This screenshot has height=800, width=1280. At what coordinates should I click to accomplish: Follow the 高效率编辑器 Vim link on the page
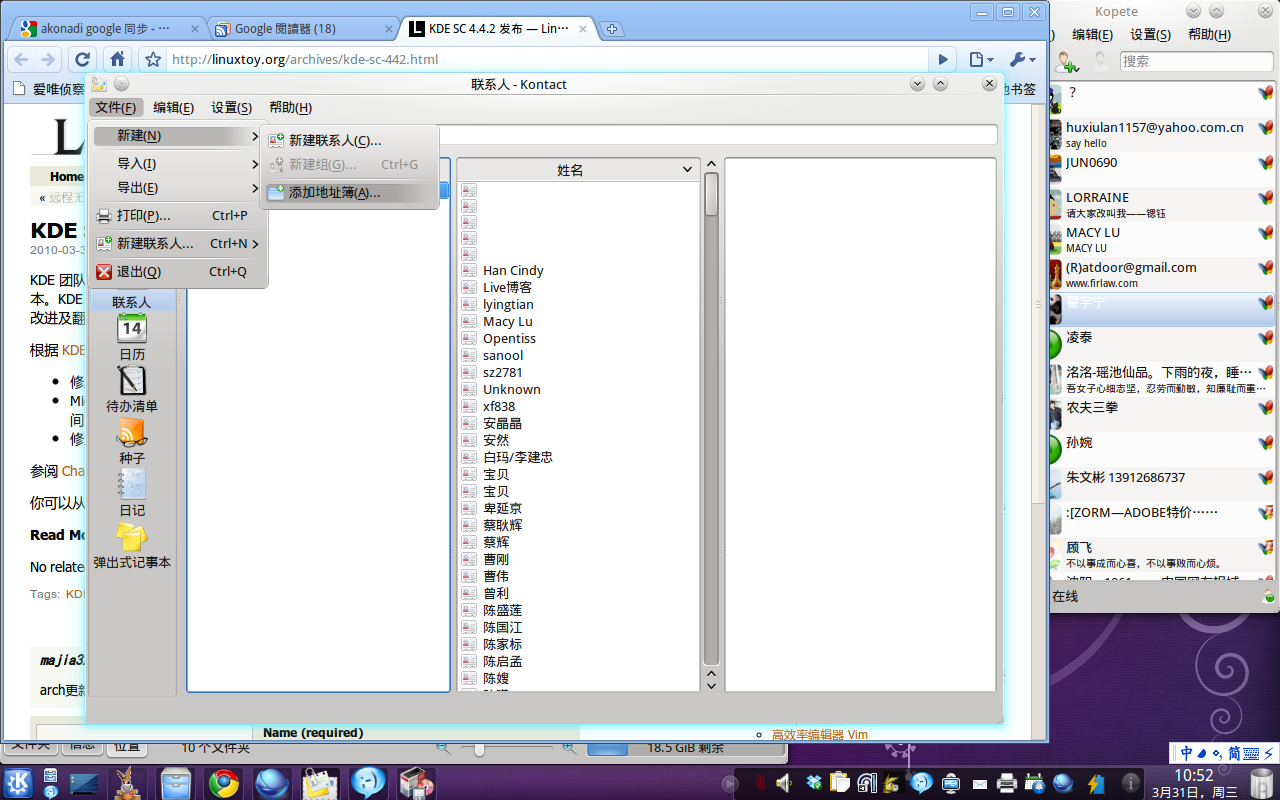[819, 735]
